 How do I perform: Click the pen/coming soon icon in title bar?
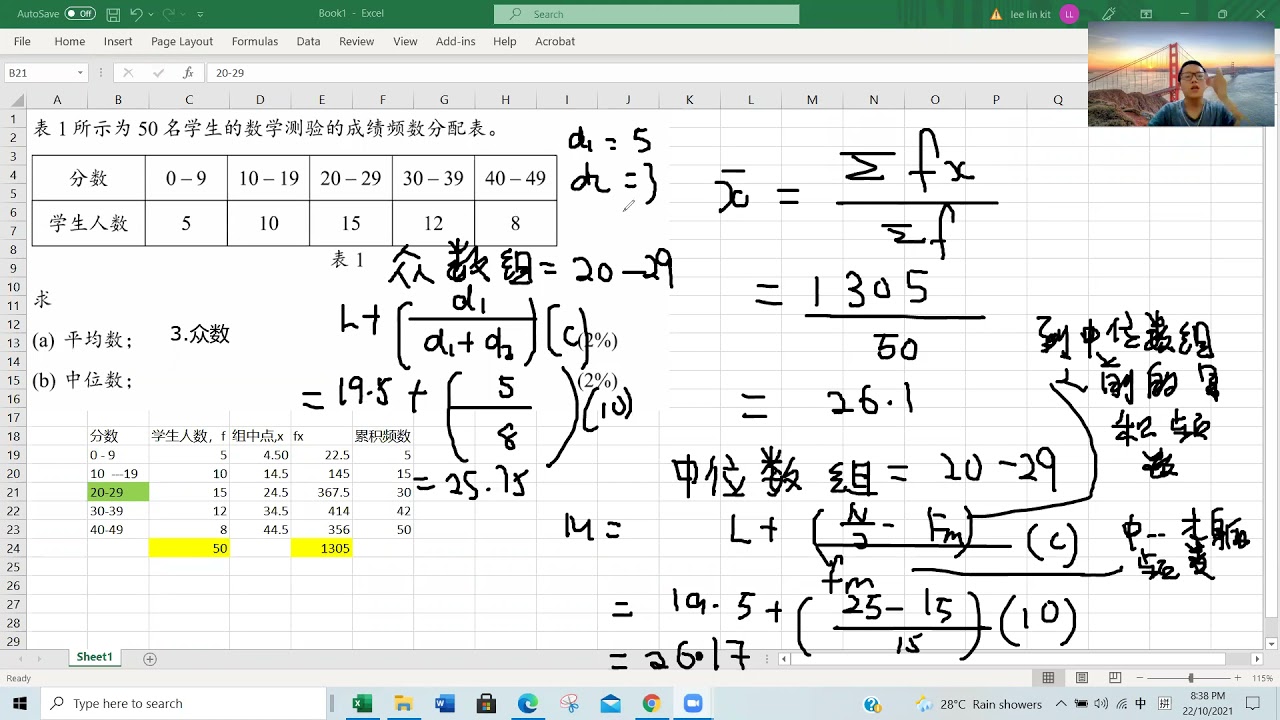click(1108, 14)
